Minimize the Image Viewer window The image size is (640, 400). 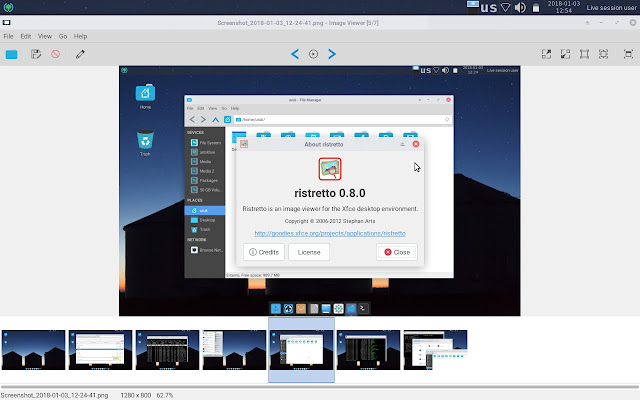(601, 23)
